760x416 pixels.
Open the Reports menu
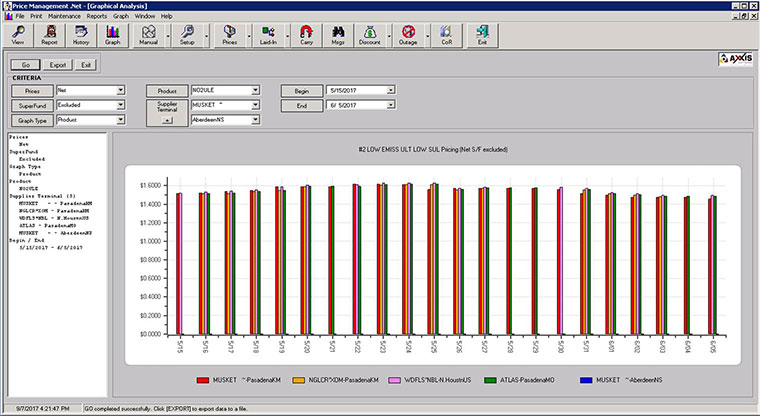tap(97, 16)
